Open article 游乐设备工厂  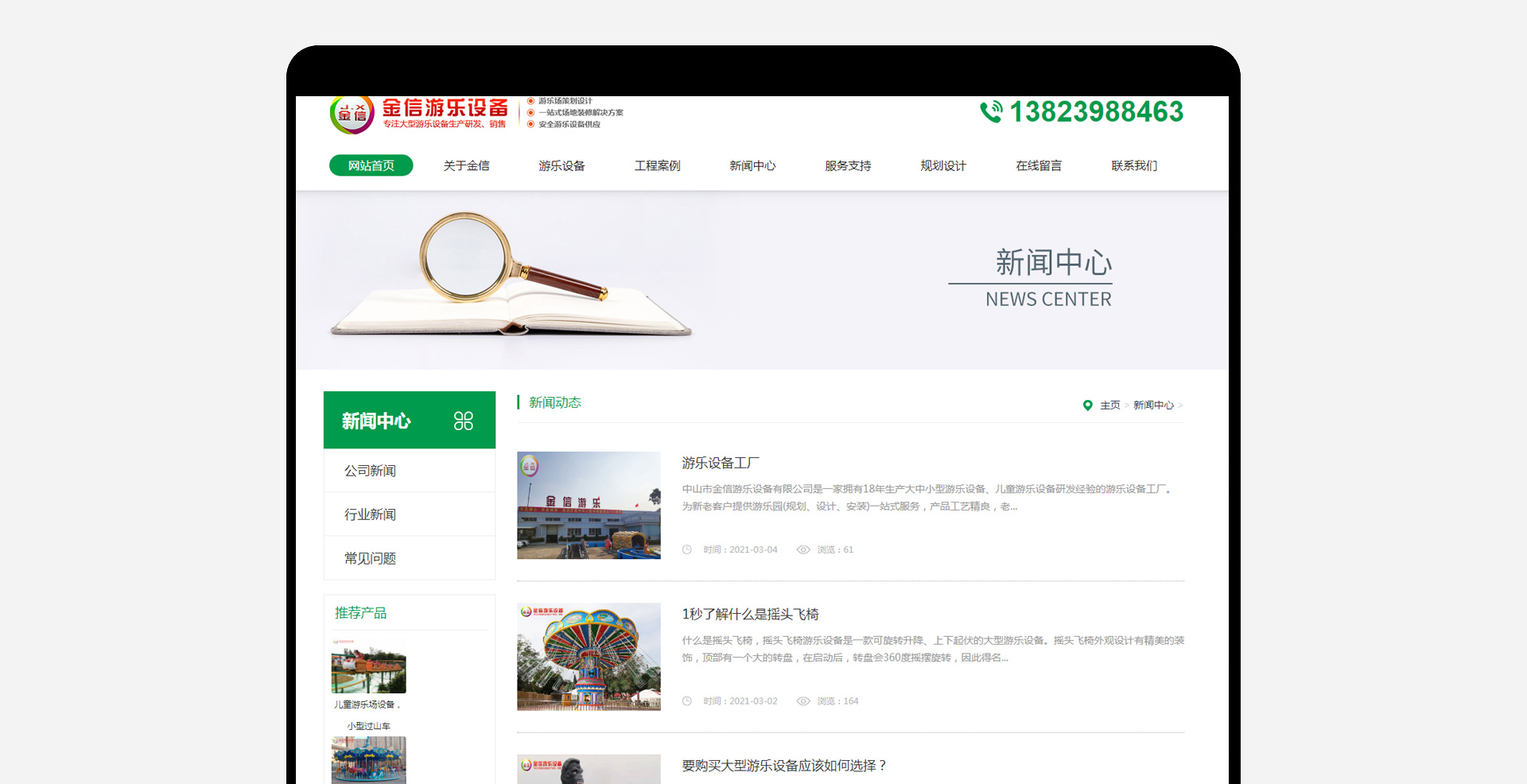(721, 463)
